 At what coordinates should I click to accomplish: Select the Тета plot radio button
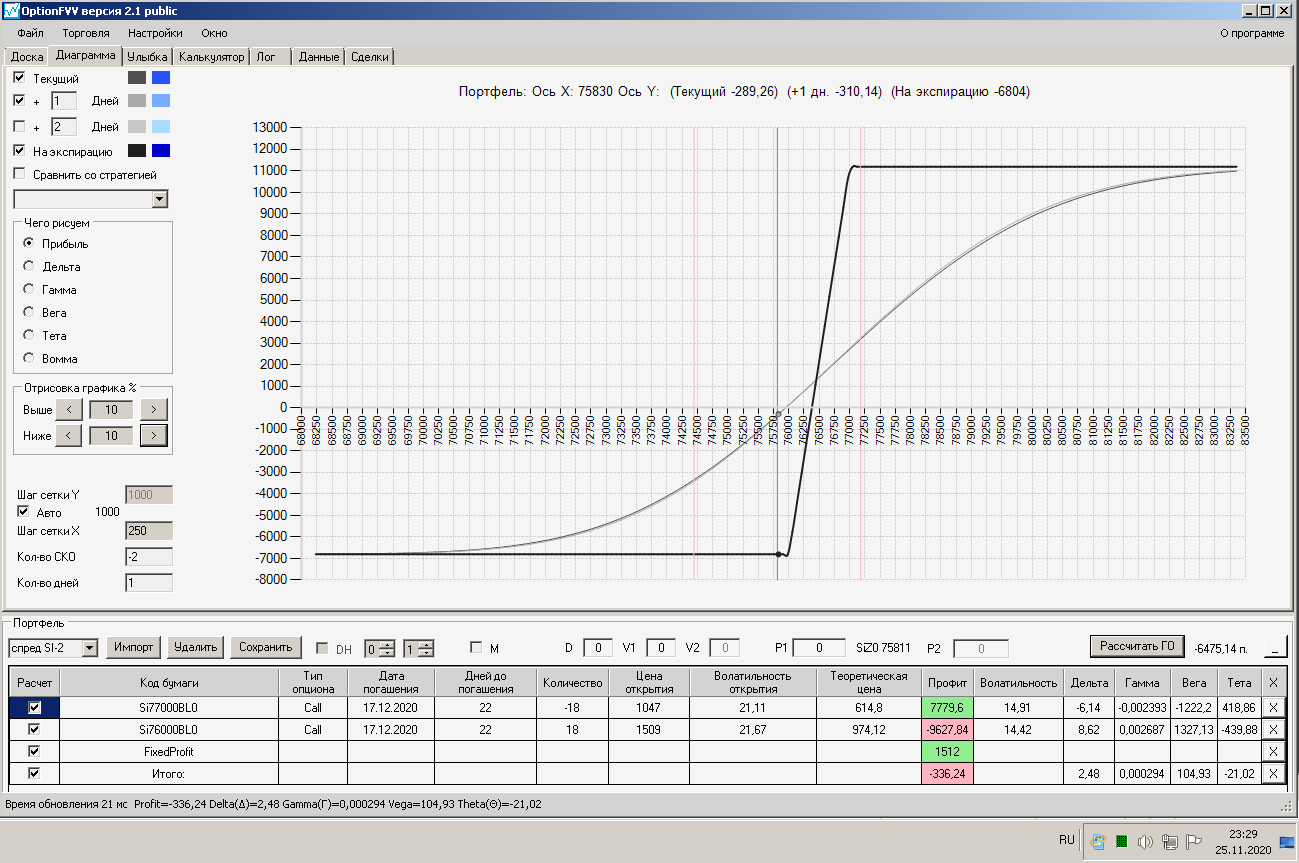click(29, 336)
